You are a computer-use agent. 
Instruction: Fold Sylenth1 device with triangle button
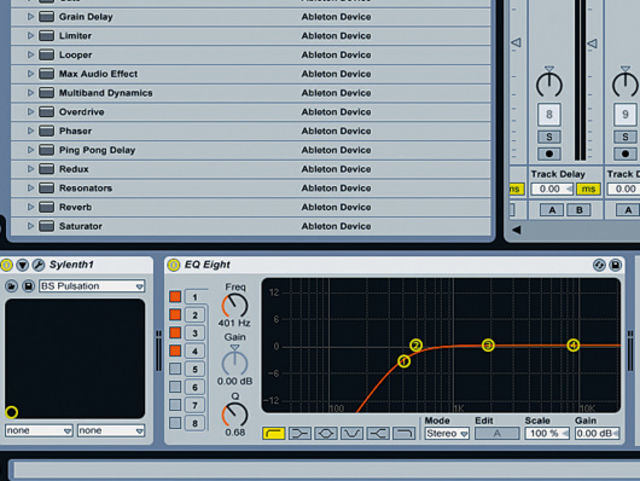coord(22,265)
